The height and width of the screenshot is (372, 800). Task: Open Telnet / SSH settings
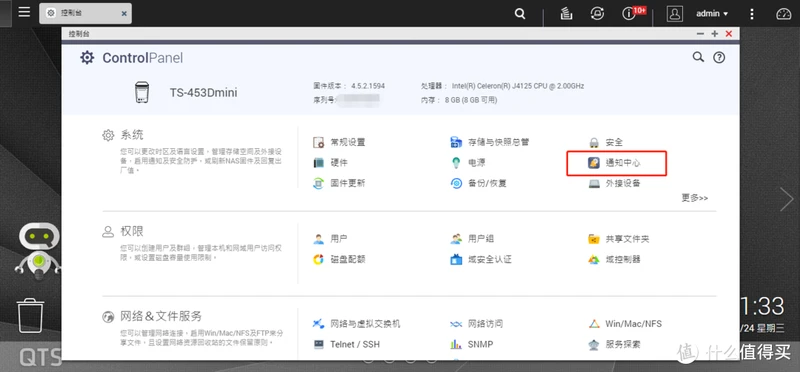[346, 344]
